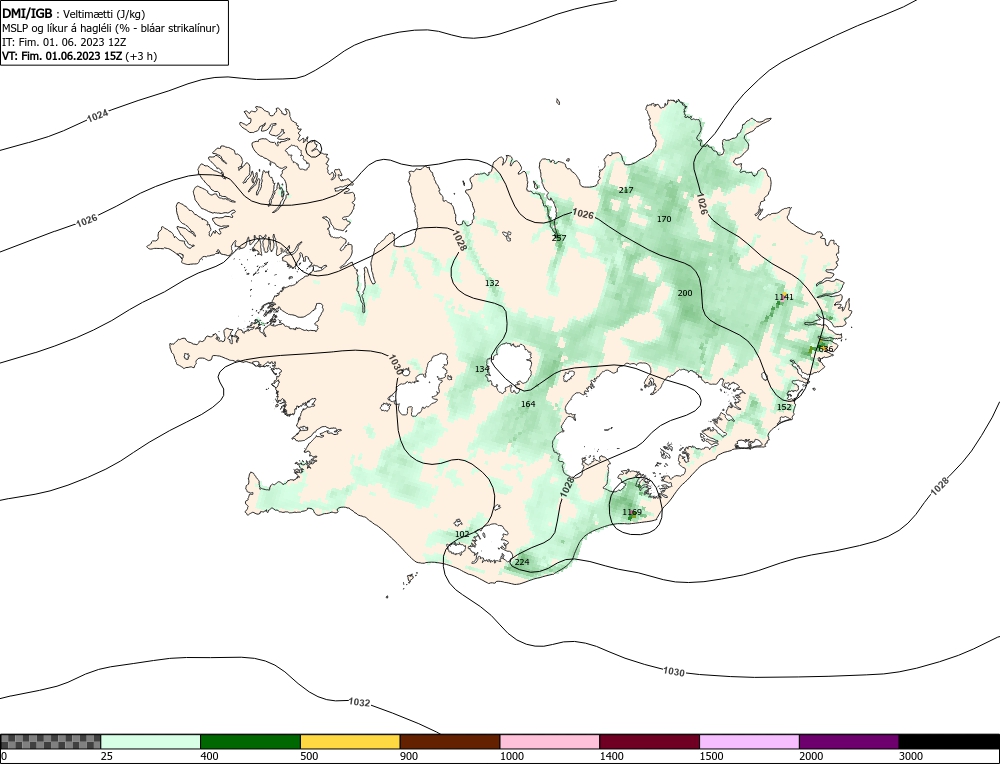
Task: Click the light pink 1000–1400 legend swatch
Action: point(550,741)
